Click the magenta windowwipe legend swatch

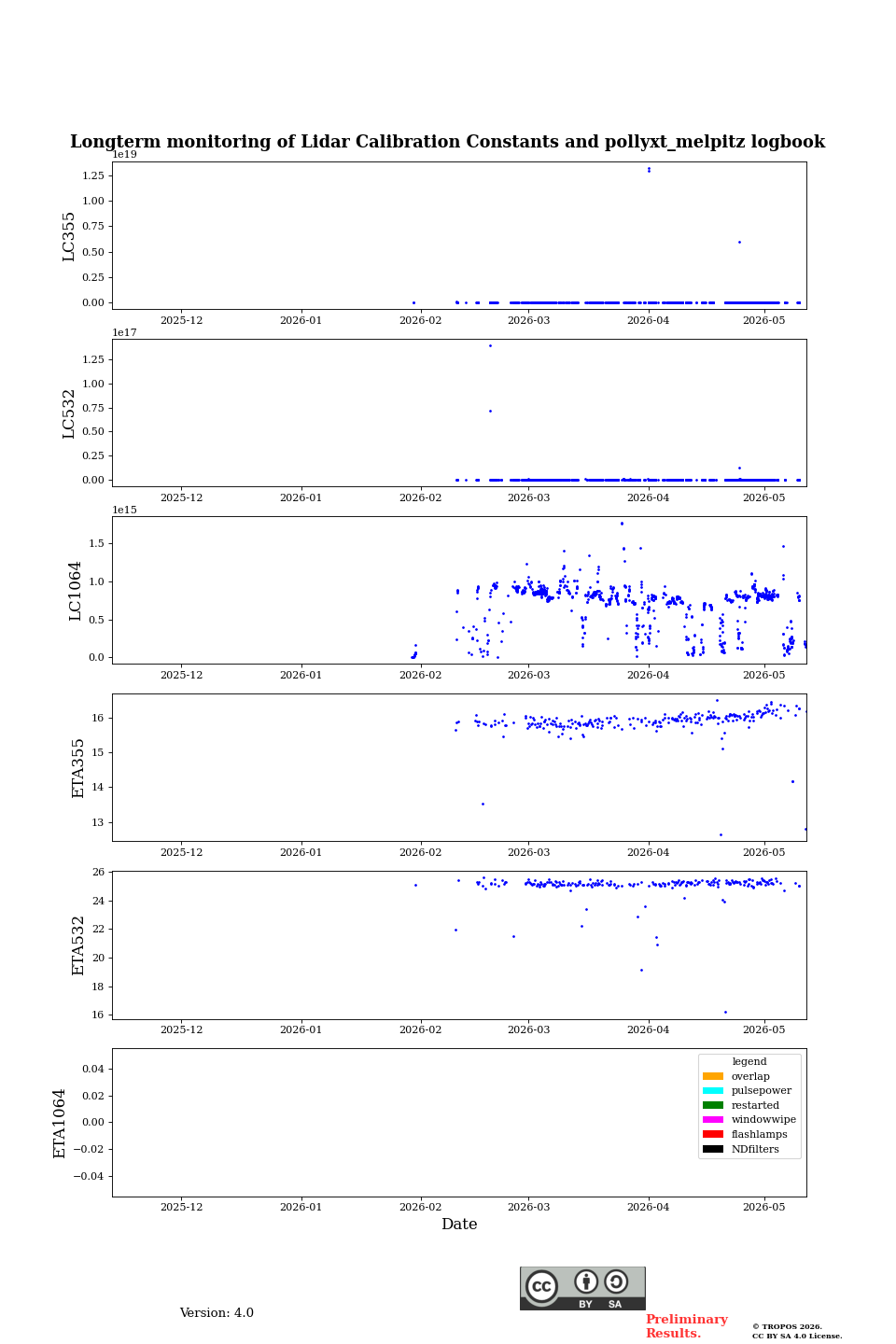pyautogui.click(x=713, y=1120)
